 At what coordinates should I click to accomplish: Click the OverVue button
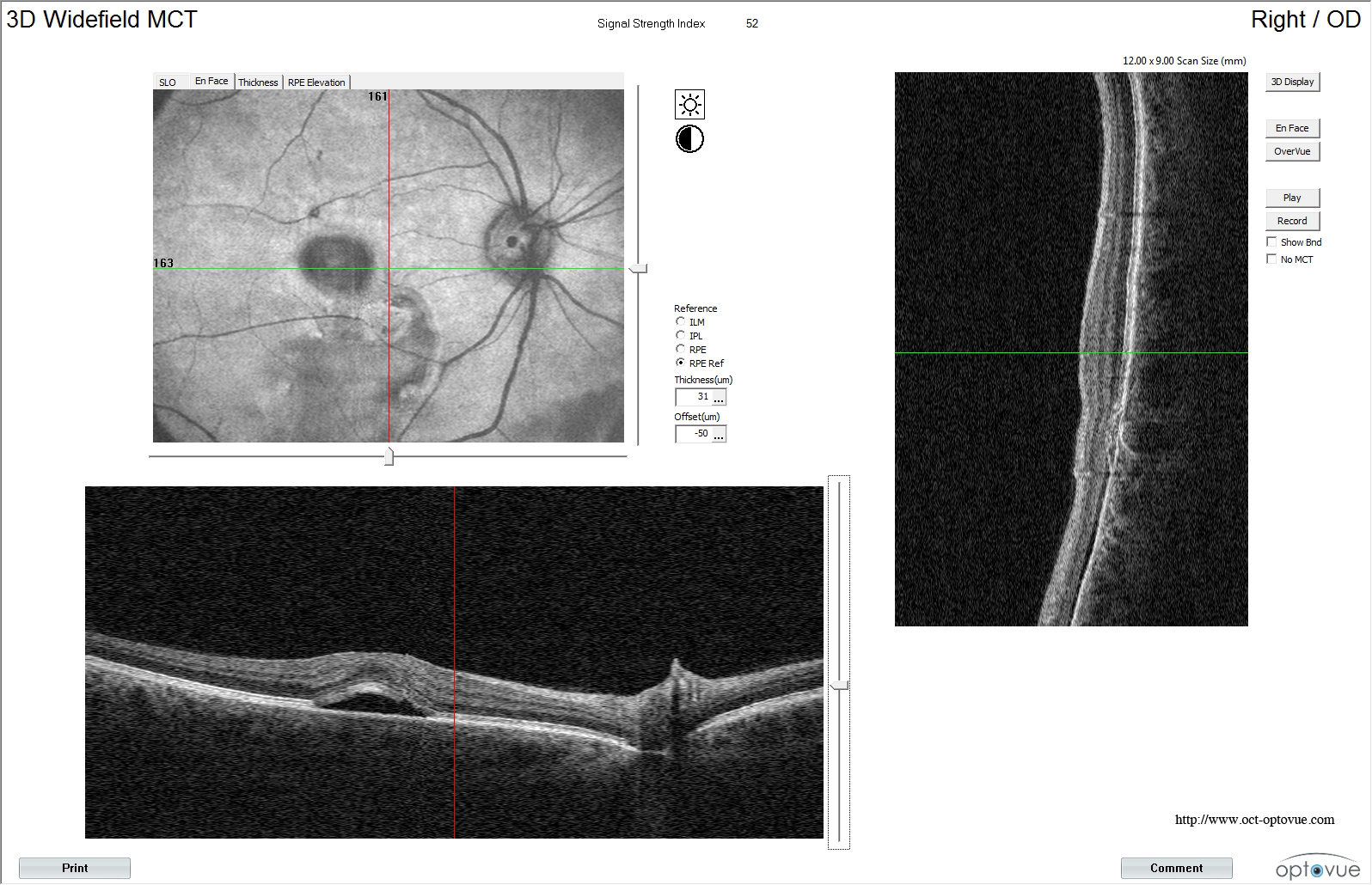coord(1292,151)
